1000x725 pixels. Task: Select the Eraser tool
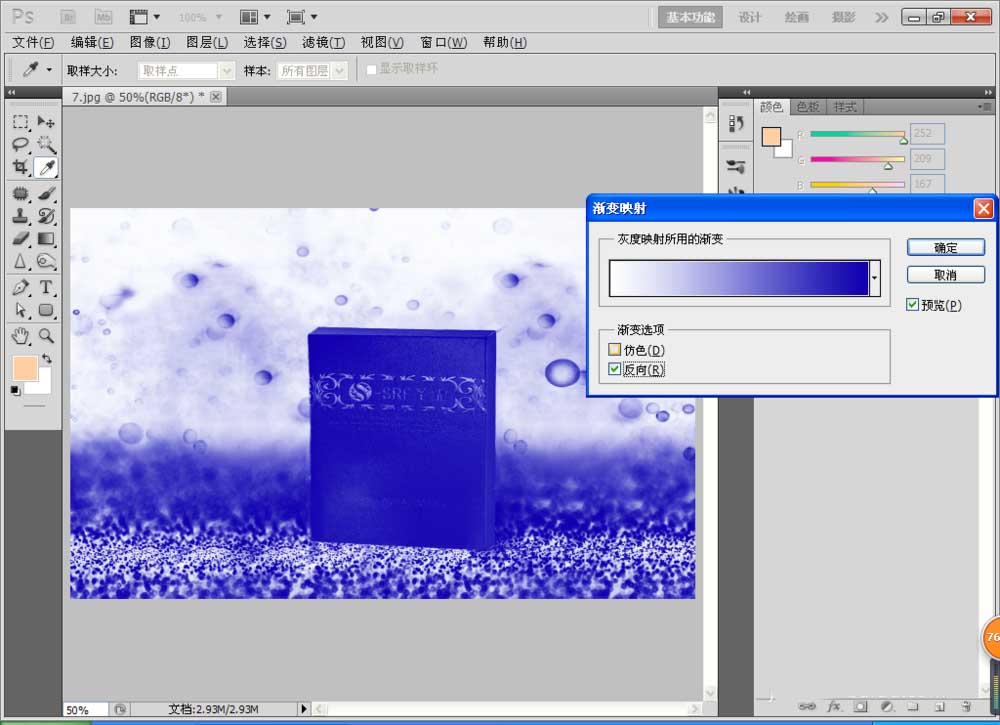point(20,239)
